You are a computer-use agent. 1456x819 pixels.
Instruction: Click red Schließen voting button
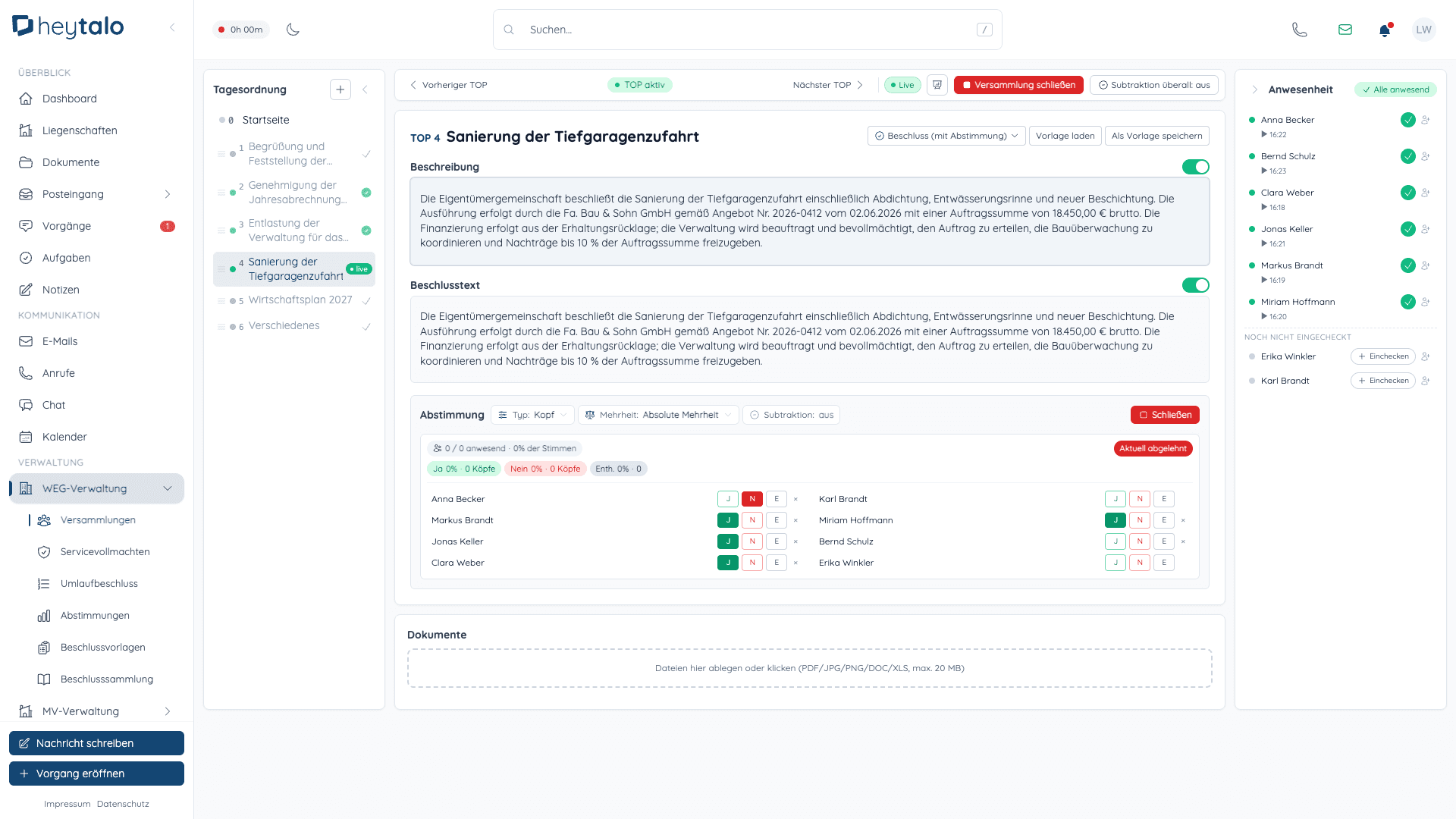1165,415
